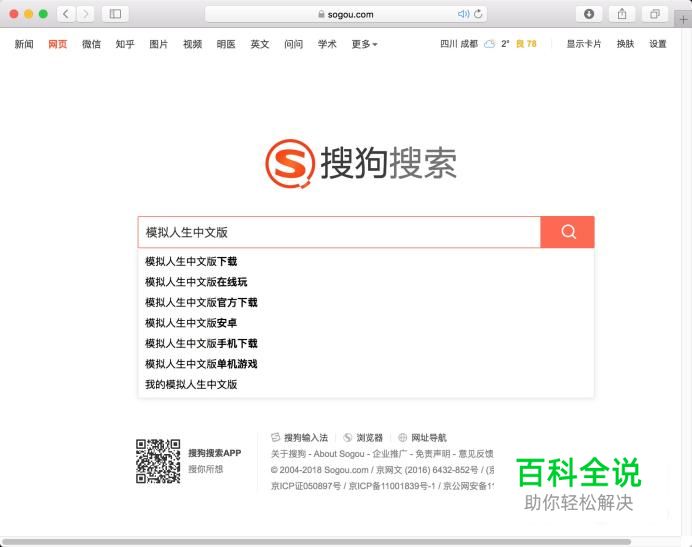Viewport: 692px width, 547px height.
Task: Open the 浏览器 footer link
Action: [363, 438]
